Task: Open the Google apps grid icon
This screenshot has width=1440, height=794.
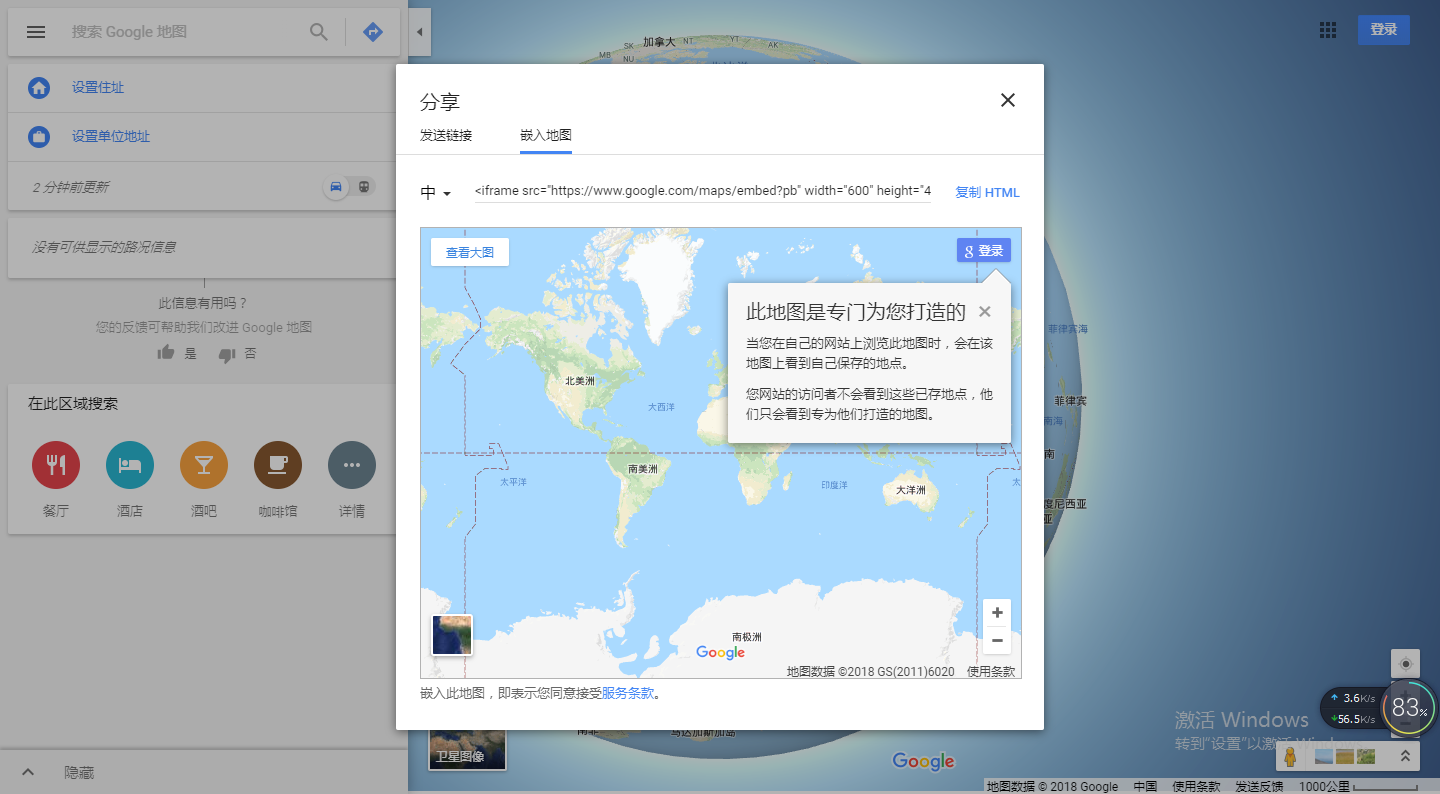Action: pos(1328,30)
